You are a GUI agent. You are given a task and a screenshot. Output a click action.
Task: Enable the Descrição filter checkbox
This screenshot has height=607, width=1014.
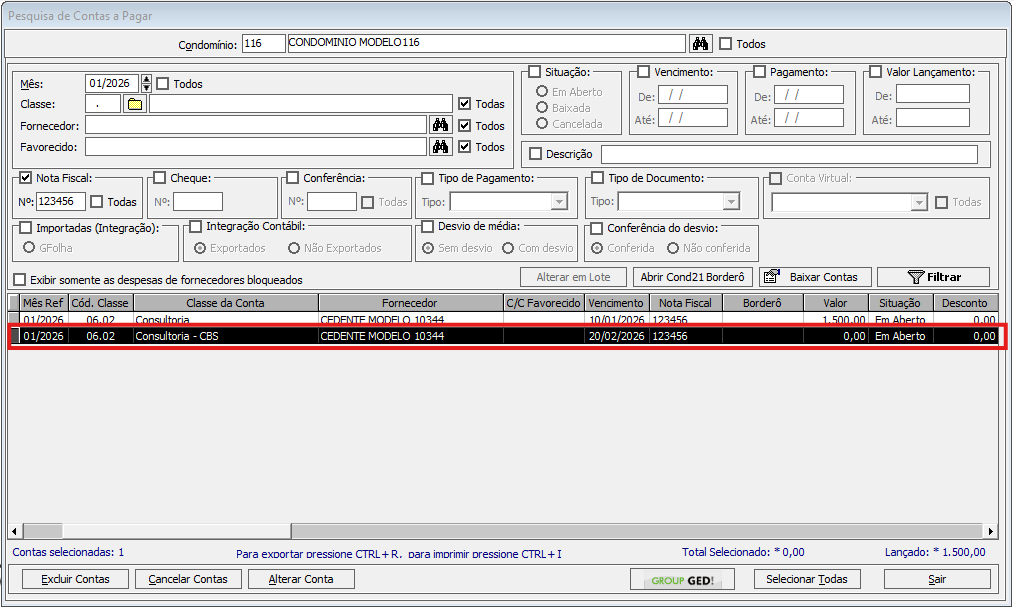pos(535,154)
